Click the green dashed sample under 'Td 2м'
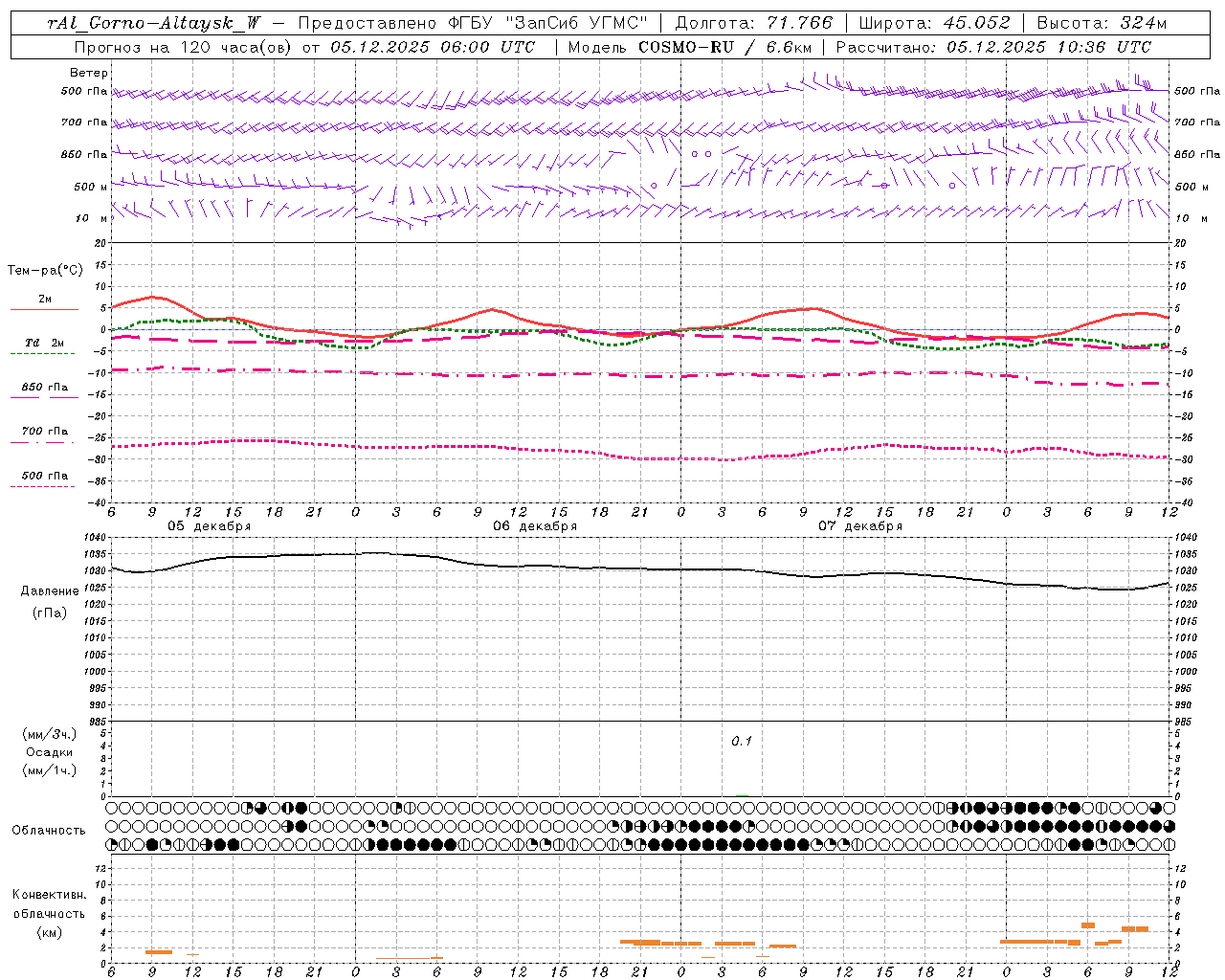 point(43,353)
